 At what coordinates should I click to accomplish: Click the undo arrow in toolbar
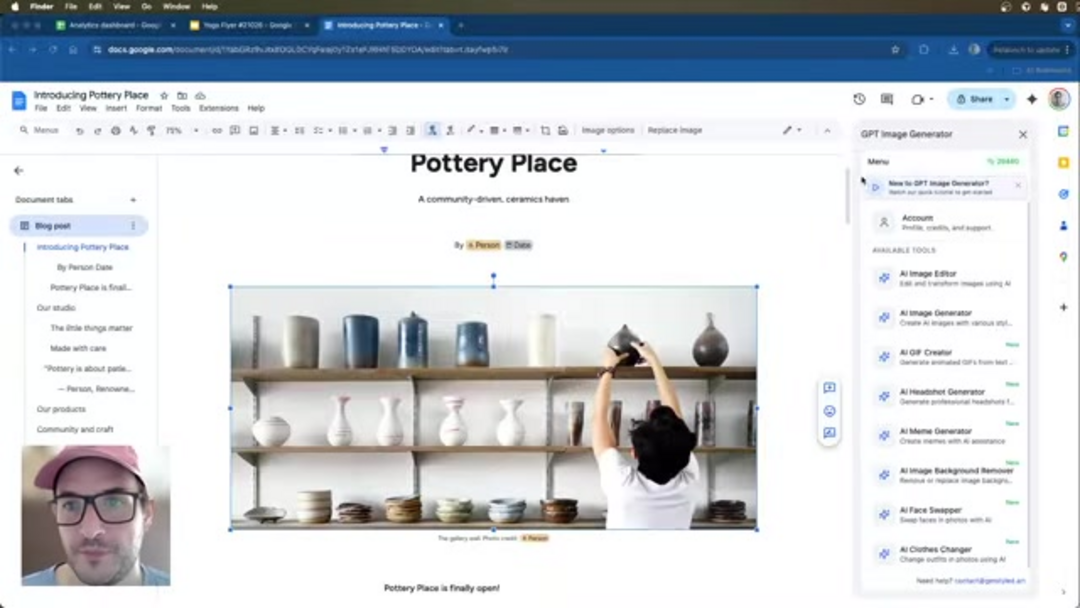click(79, 130)
